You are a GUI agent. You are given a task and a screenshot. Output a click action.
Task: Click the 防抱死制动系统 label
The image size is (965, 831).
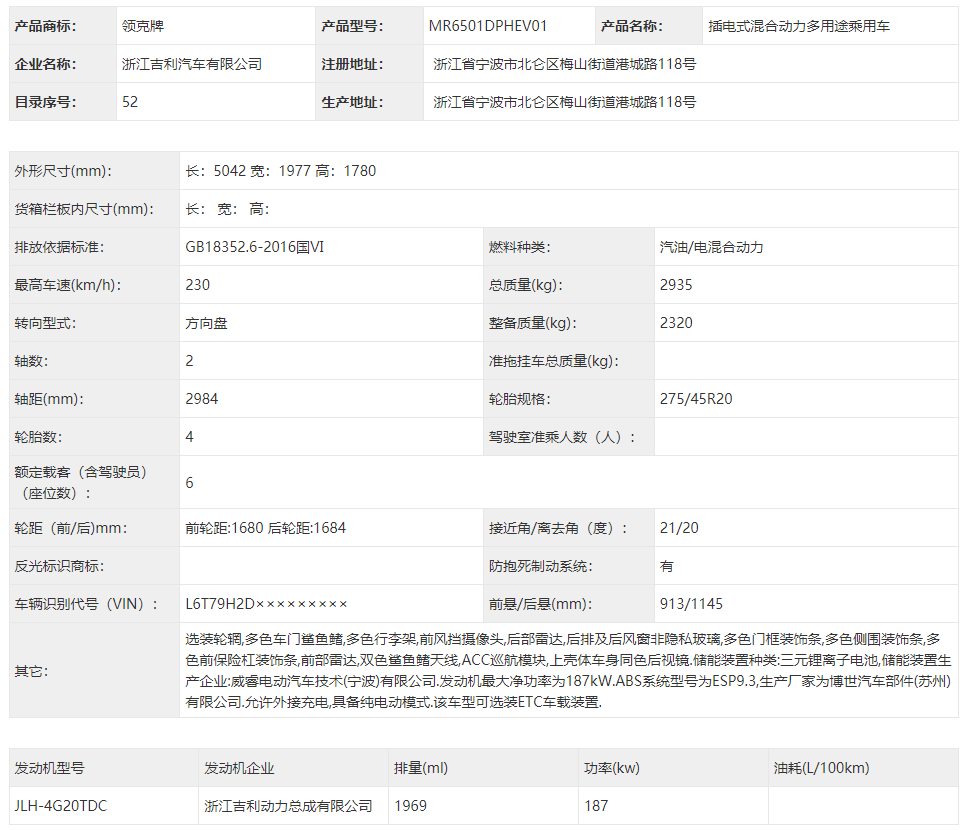coord(540,566)
